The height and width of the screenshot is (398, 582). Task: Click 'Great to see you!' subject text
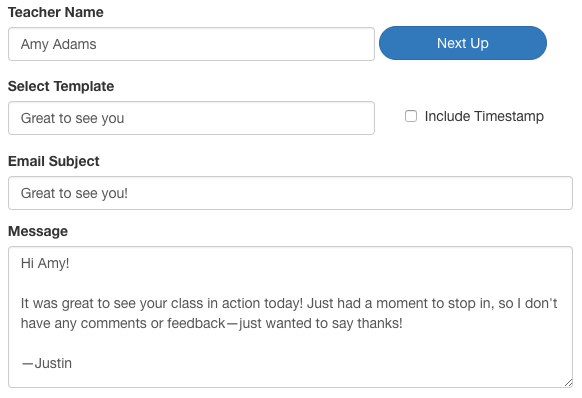click(74, 193)
